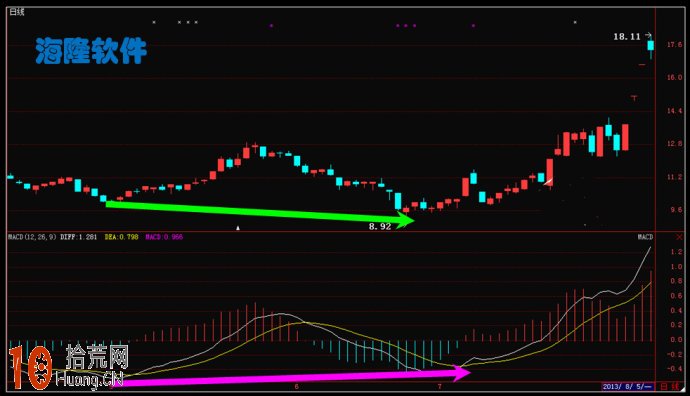690x396 pixels.
Task: Click the 14.4 price axis label
Action: (674, 110)
